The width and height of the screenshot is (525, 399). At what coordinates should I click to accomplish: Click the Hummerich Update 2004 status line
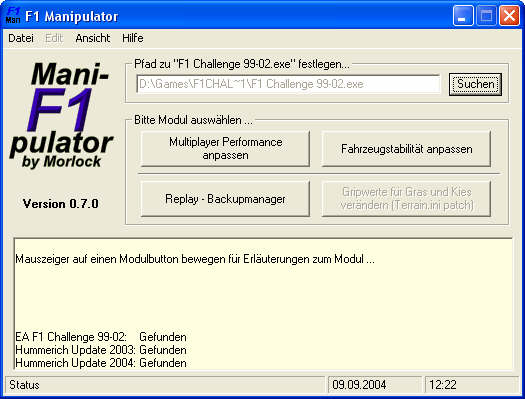point(101,363)
